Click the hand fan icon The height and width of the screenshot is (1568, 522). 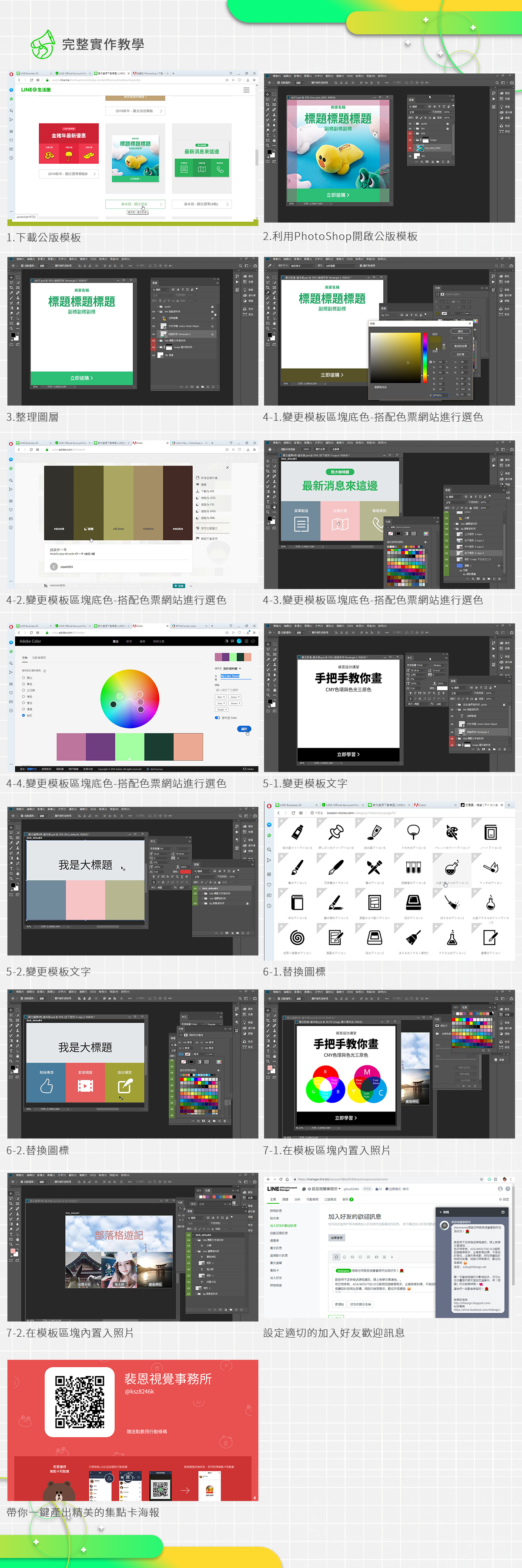coord(413,832)
